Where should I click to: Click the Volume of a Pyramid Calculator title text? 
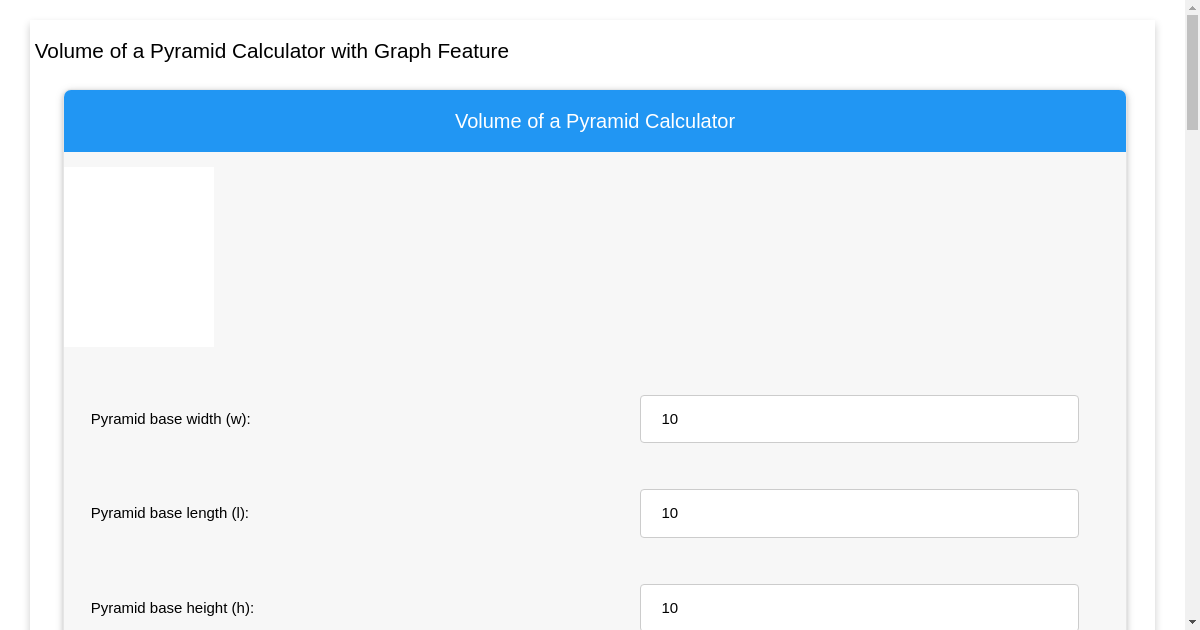pos(595,121)
